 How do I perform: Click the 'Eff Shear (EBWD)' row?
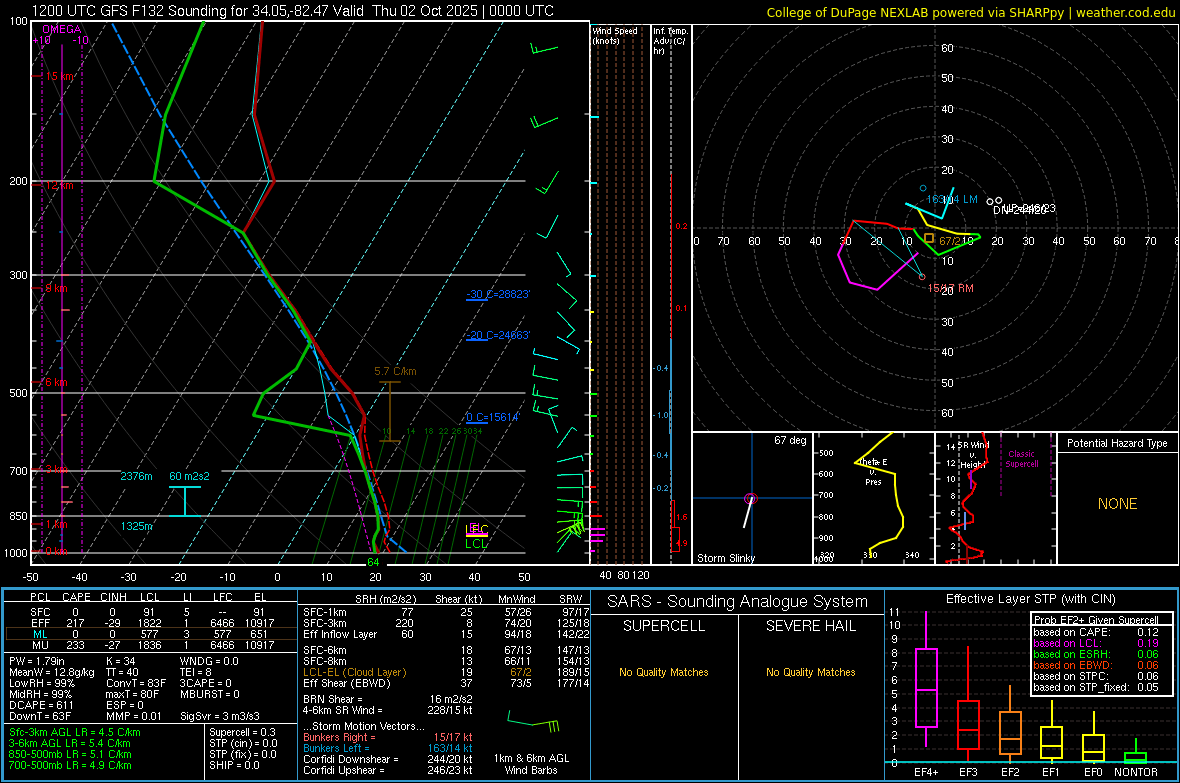446,684
